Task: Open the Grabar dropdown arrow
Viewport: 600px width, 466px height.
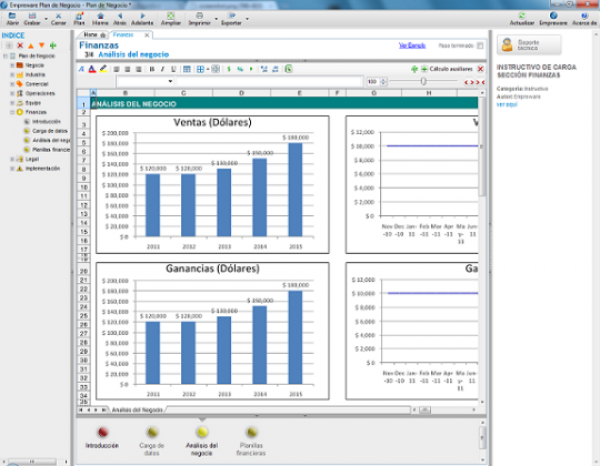Action: (46, 18)
